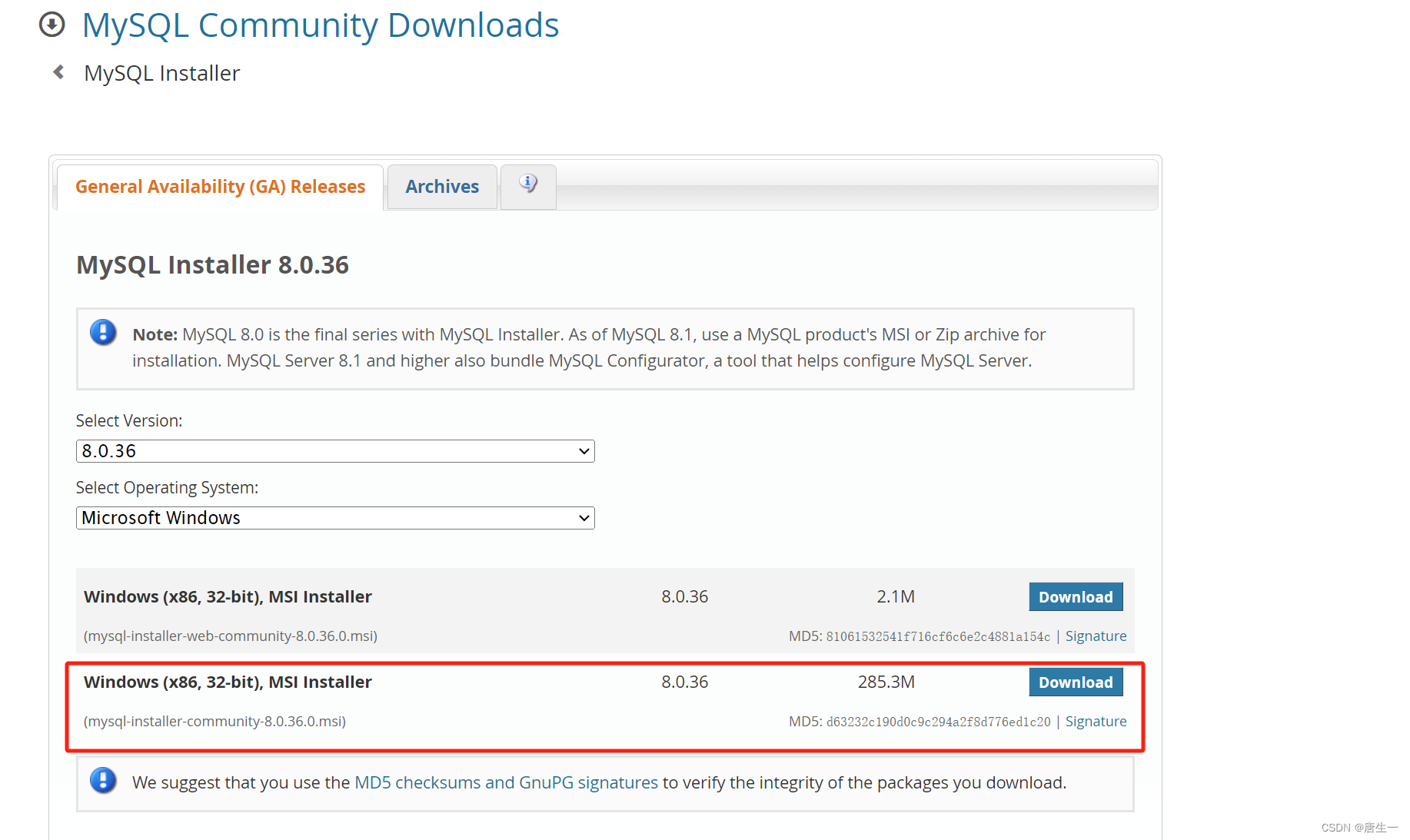The height and width of the screenshot is (840, 1410).
Task: Expand the operating system dropdown showing Microsoft Windows
Action: tap(335, 518)
